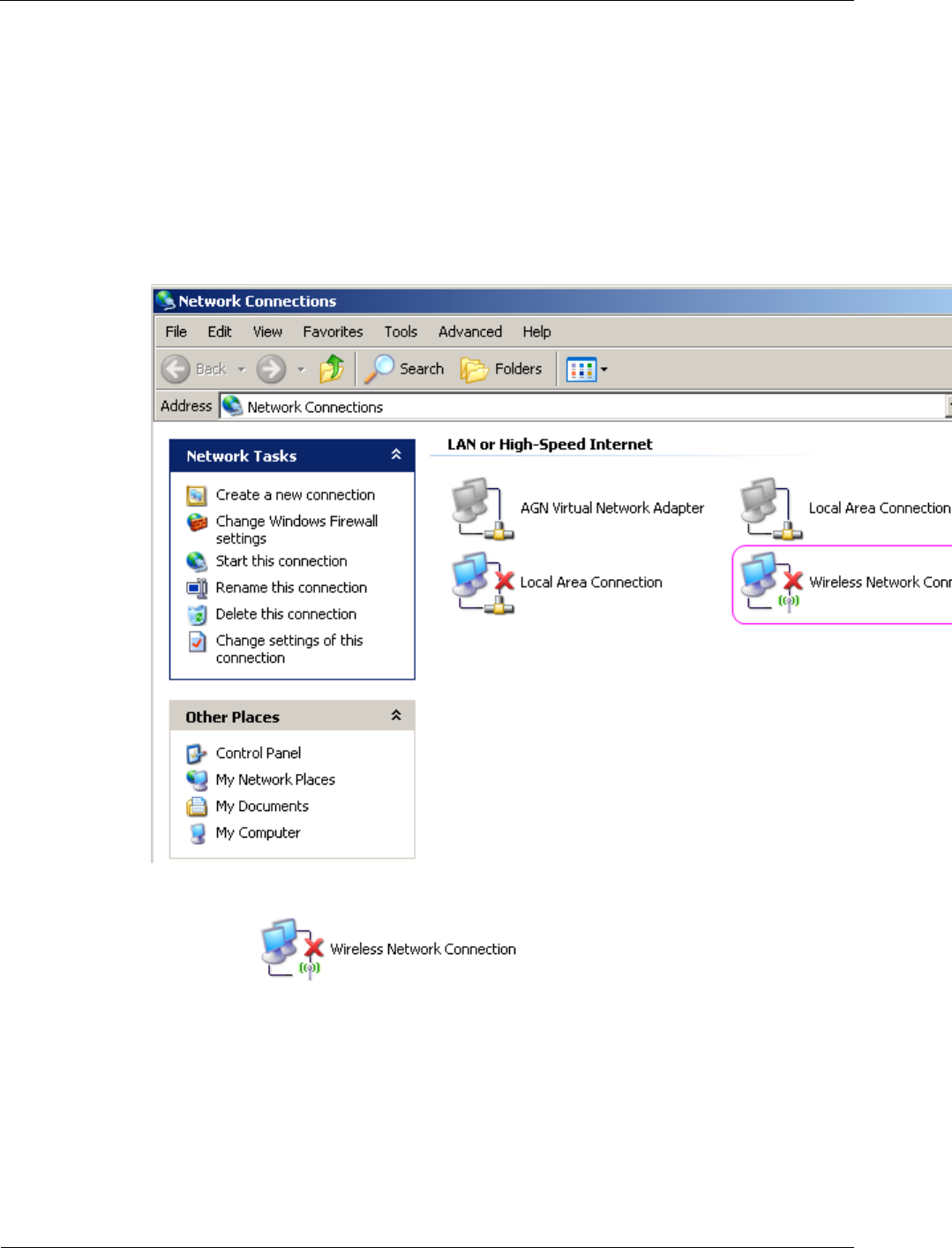The height and width of the screenshot is (1248, 952).
Task: Click the address bar Network Connections field
Action: [582, 406]
